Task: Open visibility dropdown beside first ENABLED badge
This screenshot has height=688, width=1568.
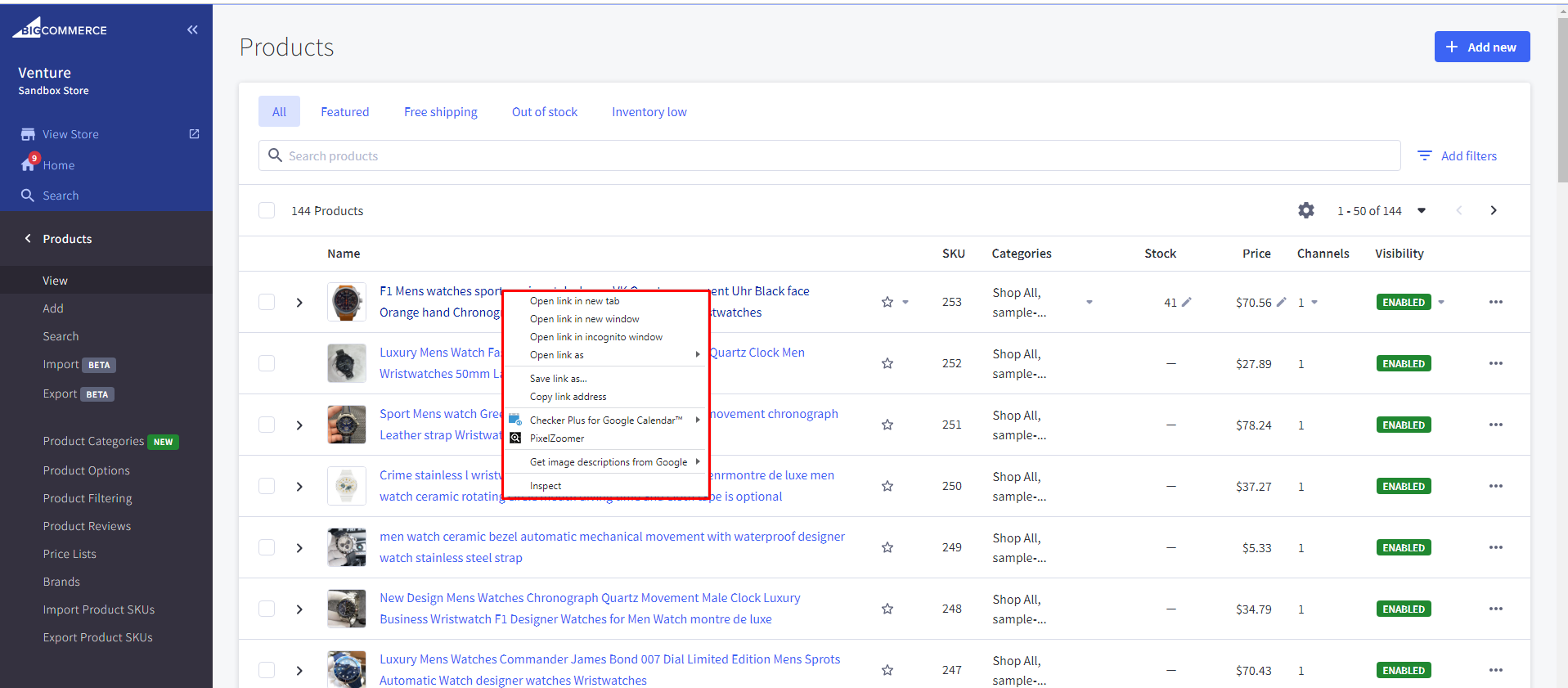Action: 1441,302
